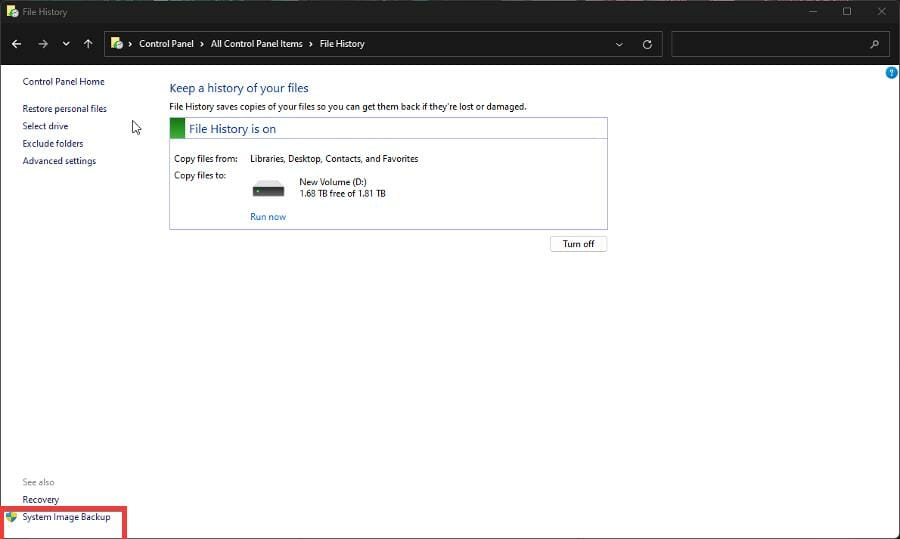Expand chevron before Control Panel breadcrumb

[x=130, y=44]
